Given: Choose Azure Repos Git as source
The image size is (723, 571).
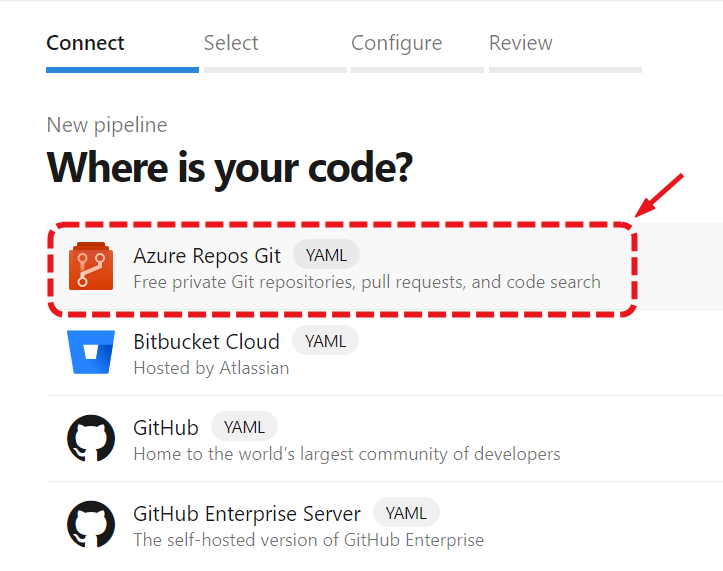Looking at the screenshot, I should (207, 256).
